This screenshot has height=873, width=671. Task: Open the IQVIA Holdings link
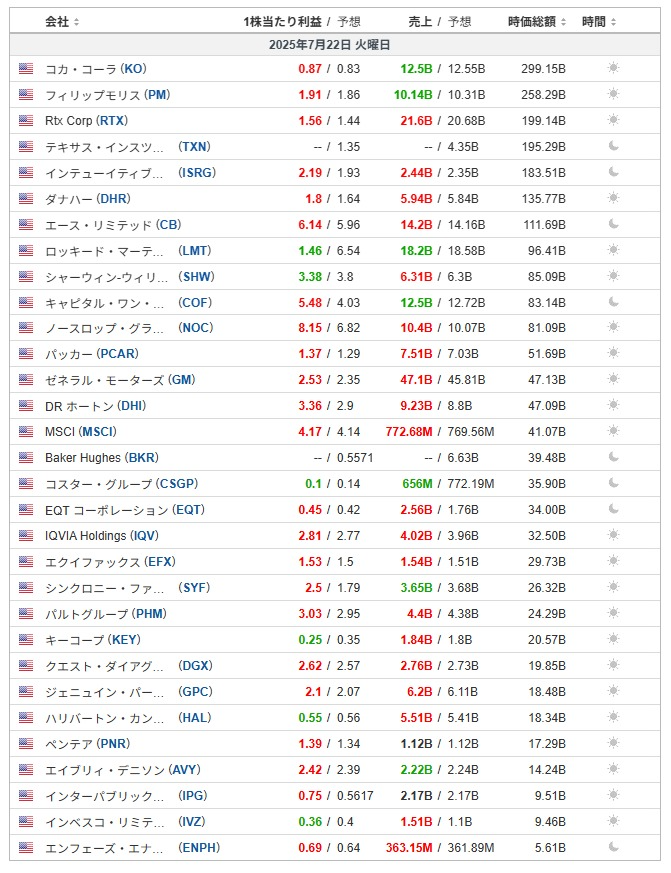86,536
